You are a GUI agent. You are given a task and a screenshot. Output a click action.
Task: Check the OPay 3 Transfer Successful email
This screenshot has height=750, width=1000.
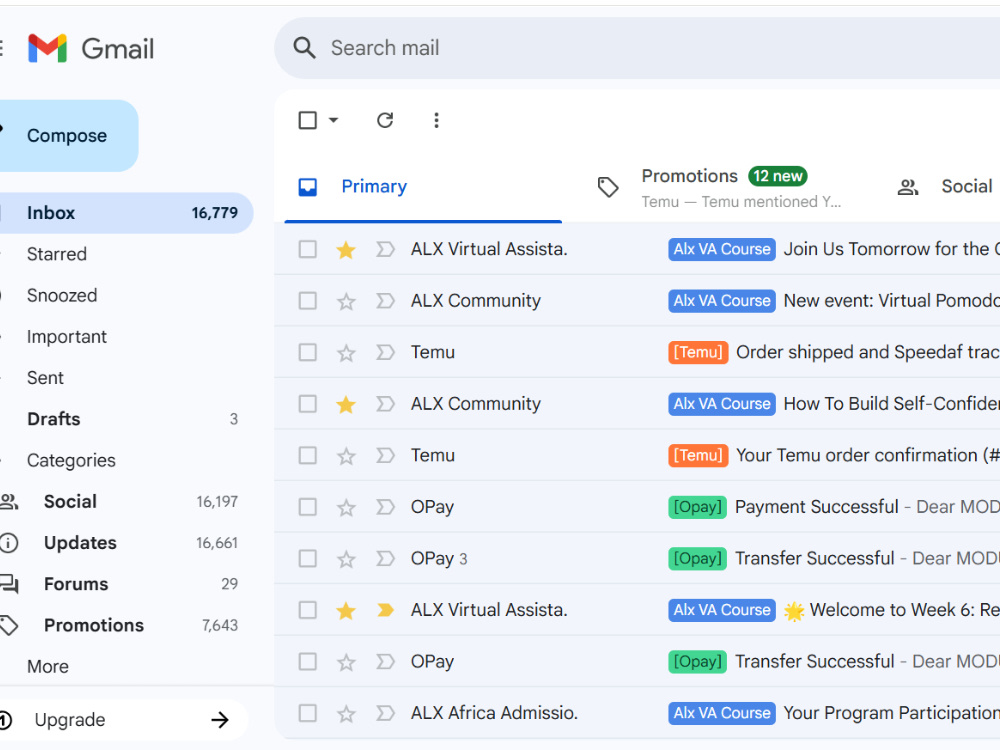point(307,559)
